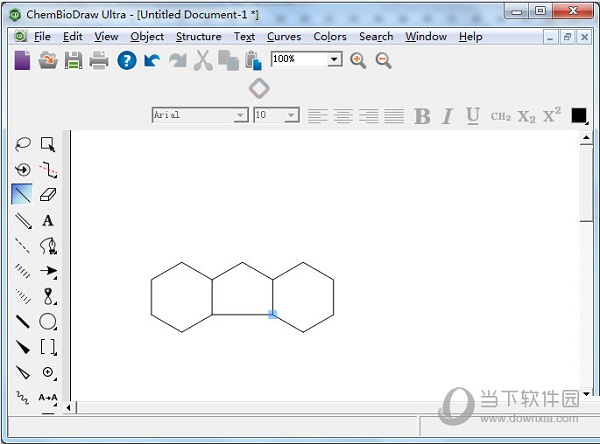Toggle subscript X2 formatting
This screenshot has width=600, height=444.
coord(527,116)
